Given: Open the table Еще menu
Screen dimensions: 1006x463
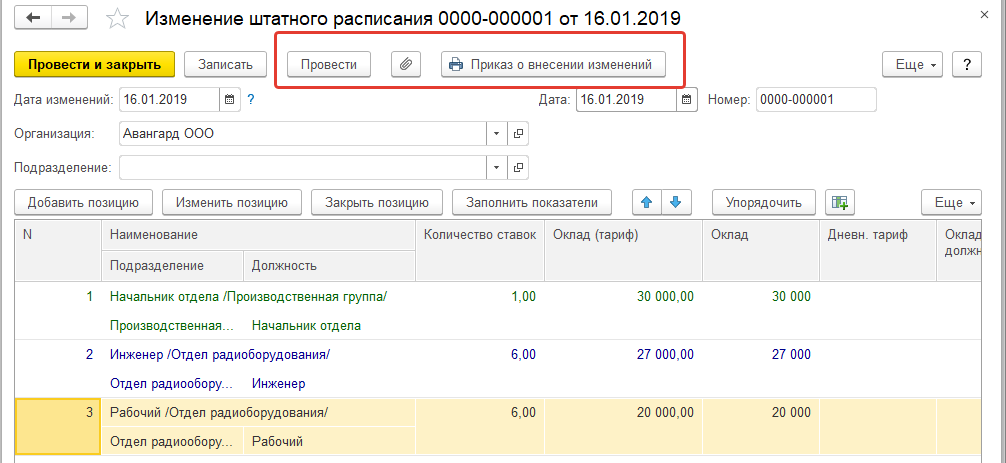Looking at the screenshot, I should 952,202.
